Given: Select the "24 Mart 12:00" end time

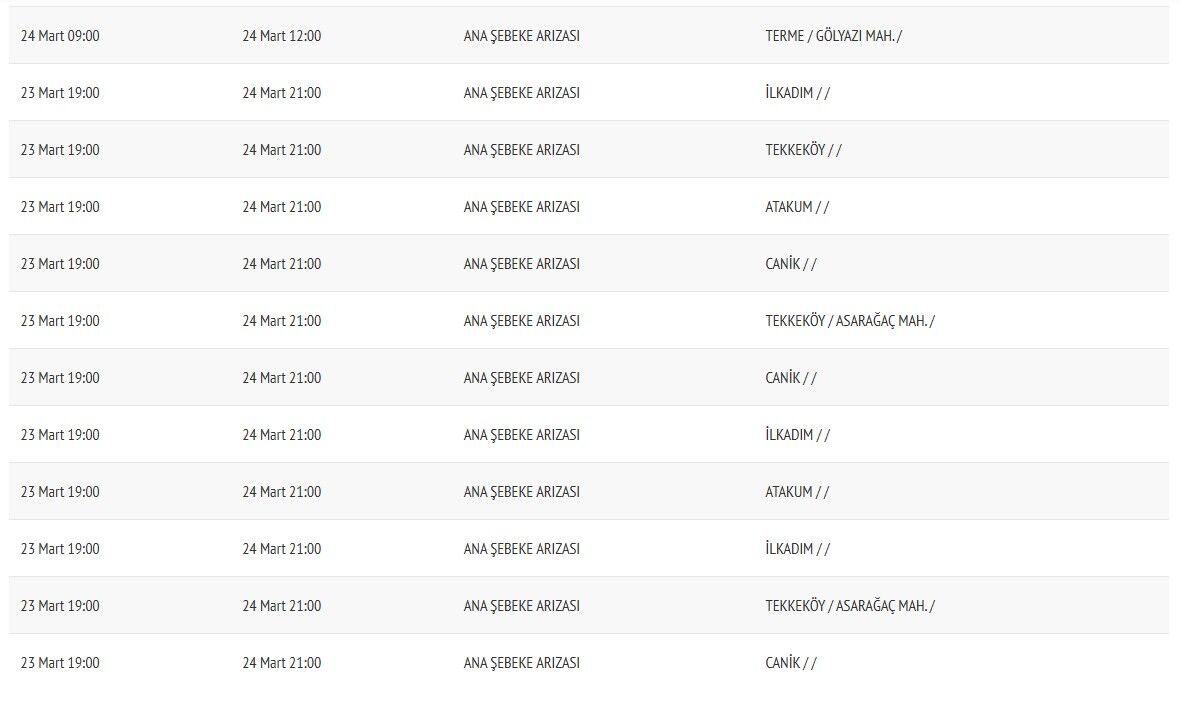Looking at the screenshot, I should (x=282, y=36).
